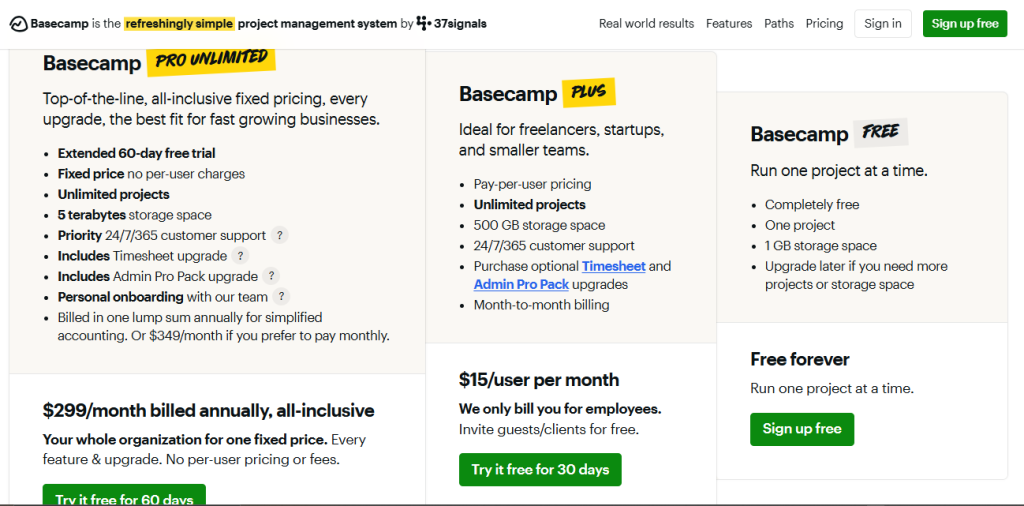Open the Admin Pro Pack link
The image size is (1024, 506).
(521, 284)
